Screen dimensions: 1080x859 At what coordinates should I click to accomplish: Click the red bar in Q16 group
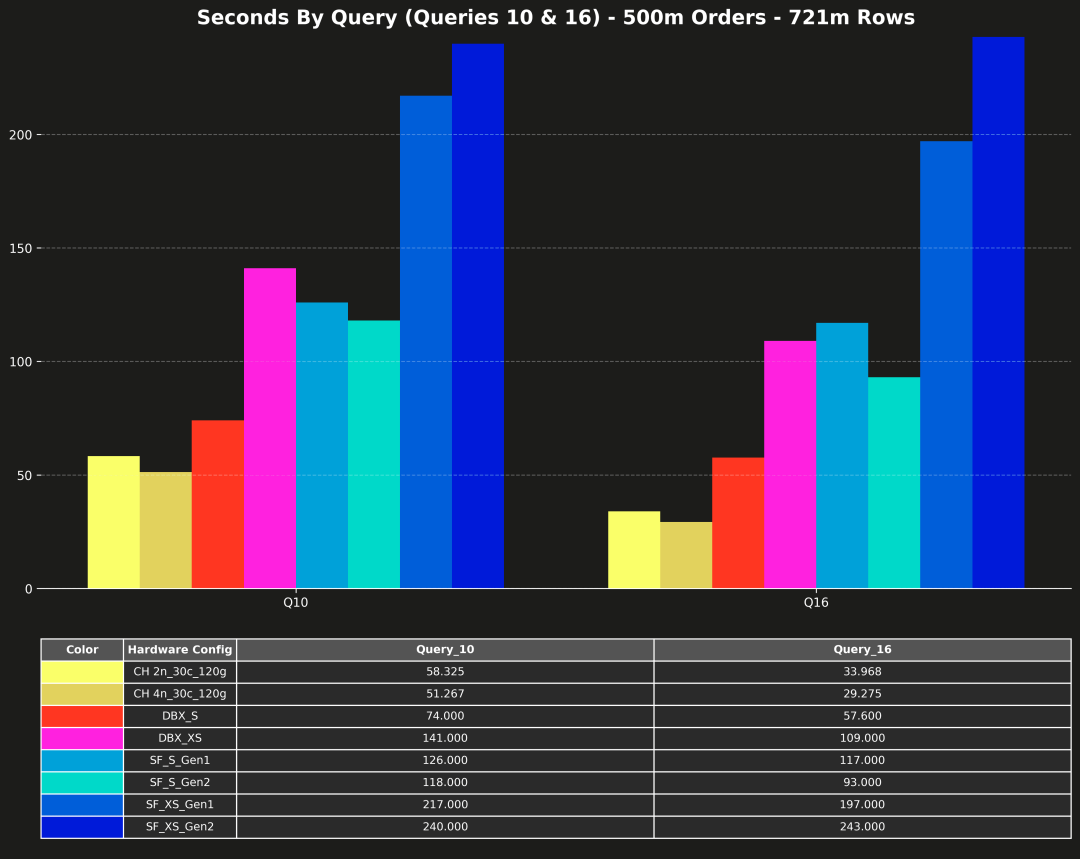(x=738, y=523)
